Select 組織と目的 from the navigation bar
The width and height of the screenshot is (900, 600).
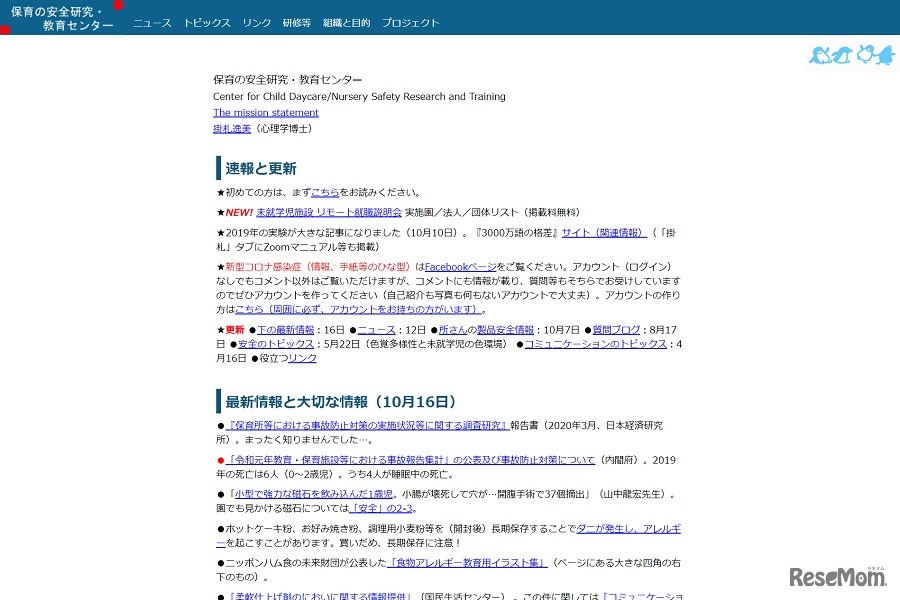click(346, 22)
